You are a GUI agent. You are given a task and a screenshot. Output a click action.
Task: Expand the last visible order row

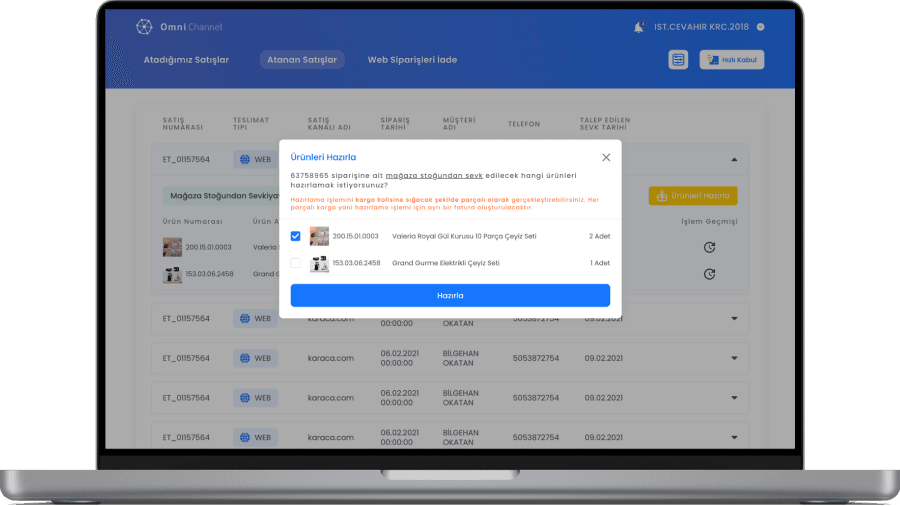[735, 437]
